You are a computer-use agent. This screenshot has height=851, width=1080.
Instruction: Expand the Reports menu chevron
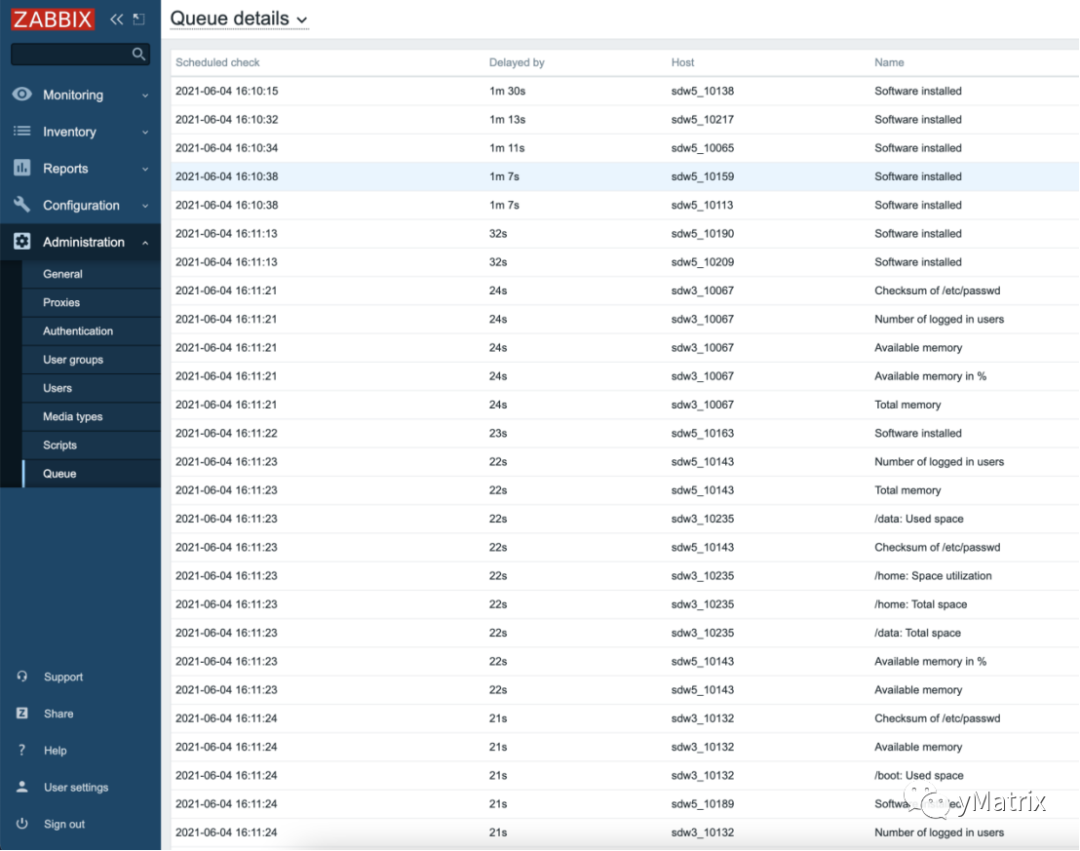[x=145, y=169]
